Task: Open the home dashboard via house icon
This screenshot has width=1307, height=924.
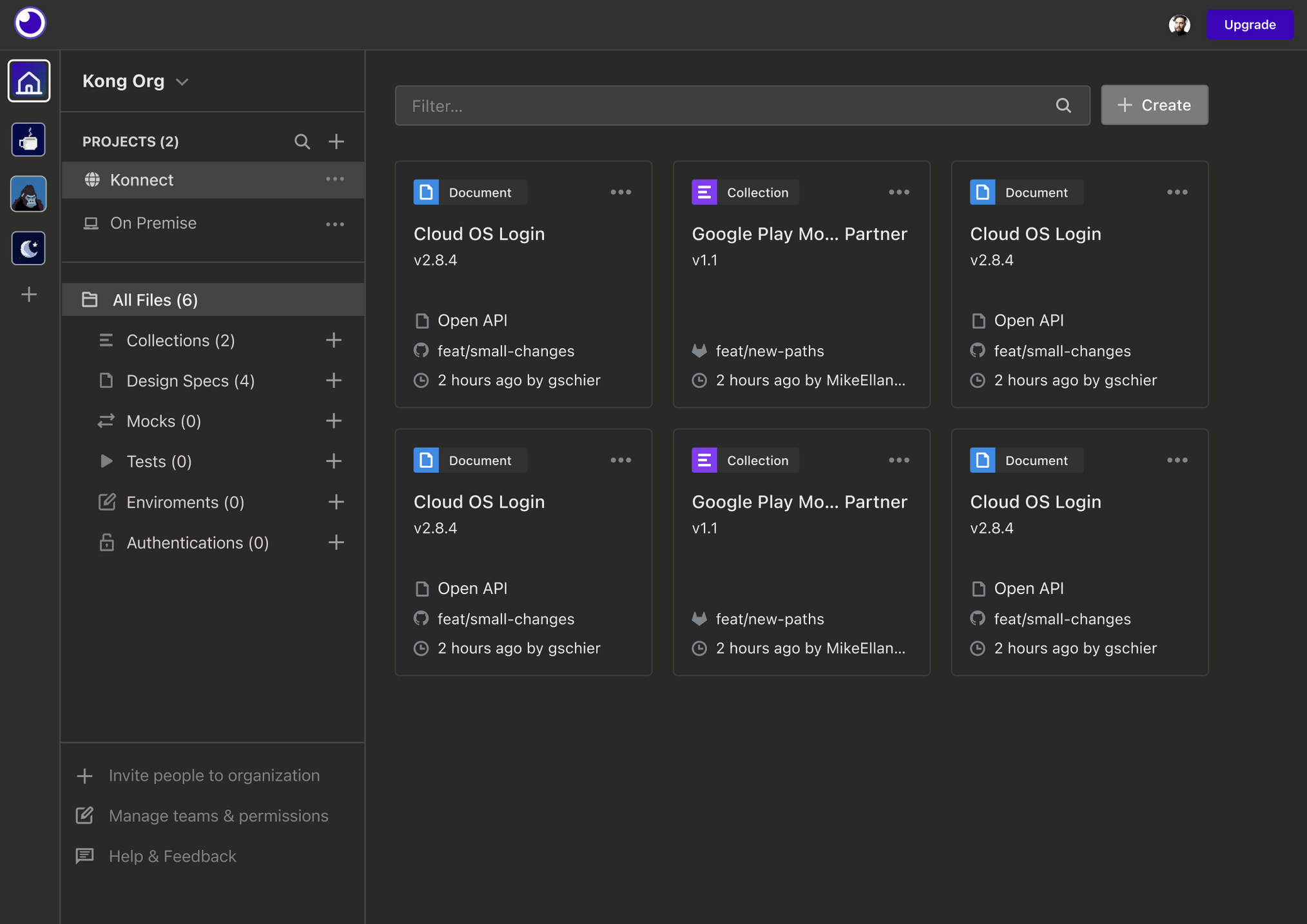Action: coord(29,81)
